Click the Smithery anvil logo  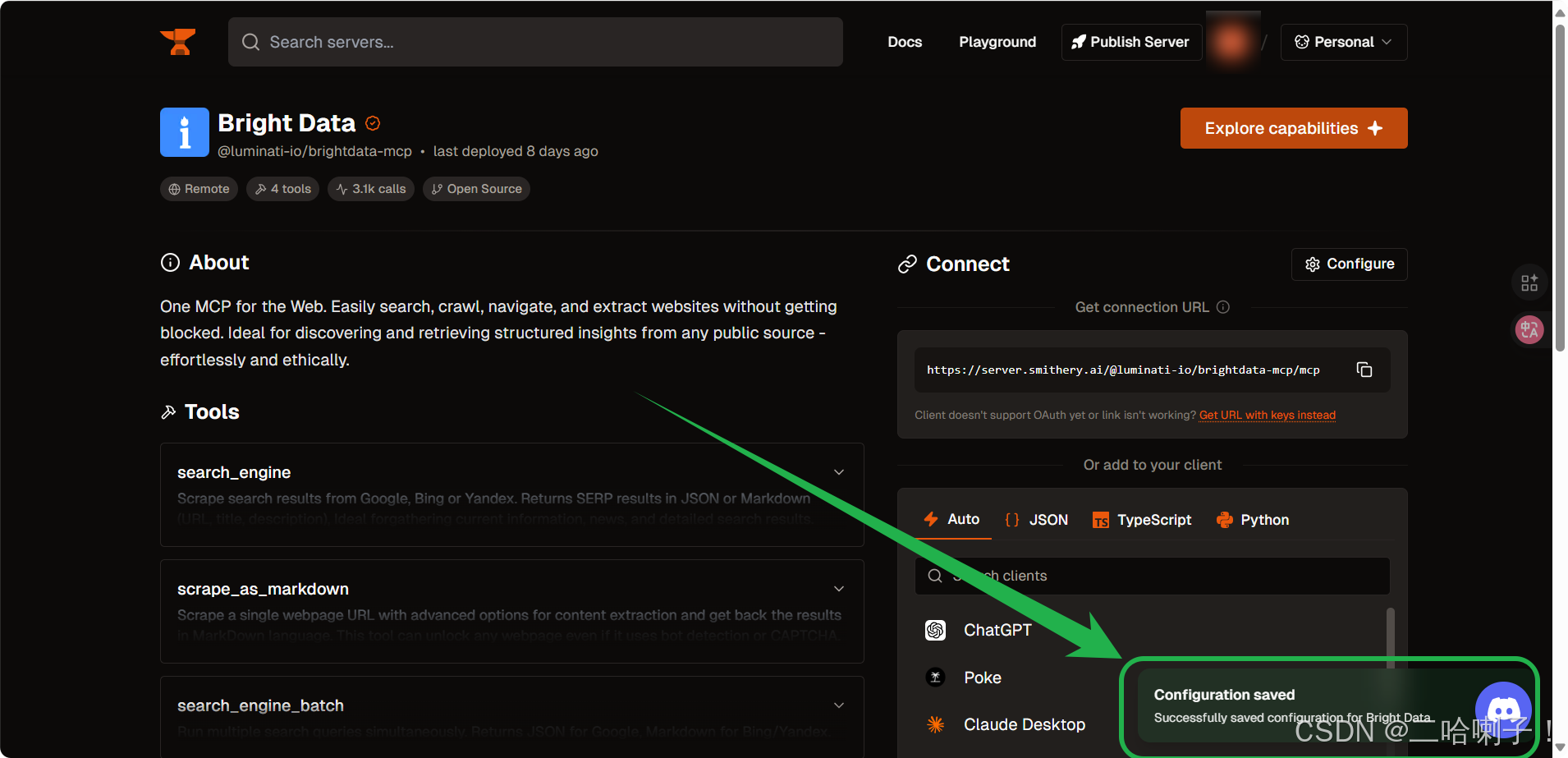coord(177,42)
